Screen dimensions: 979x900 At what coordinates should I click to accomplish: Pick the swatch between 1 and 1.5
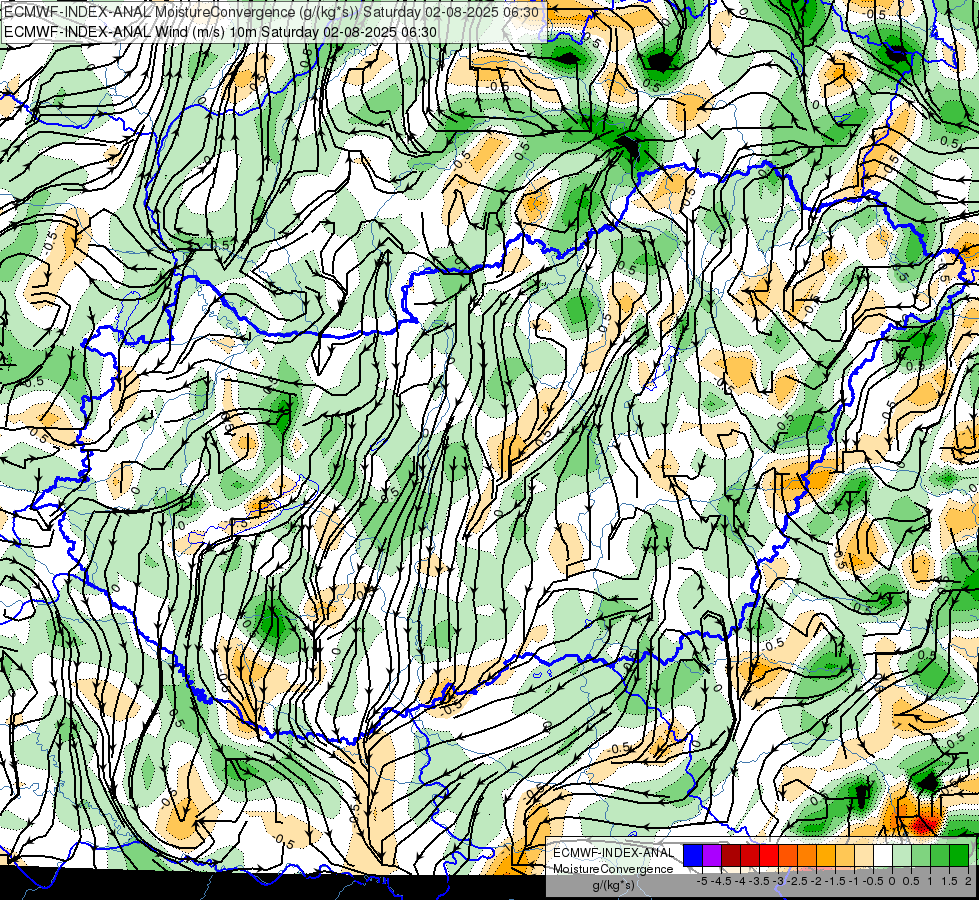pos(940,856)
